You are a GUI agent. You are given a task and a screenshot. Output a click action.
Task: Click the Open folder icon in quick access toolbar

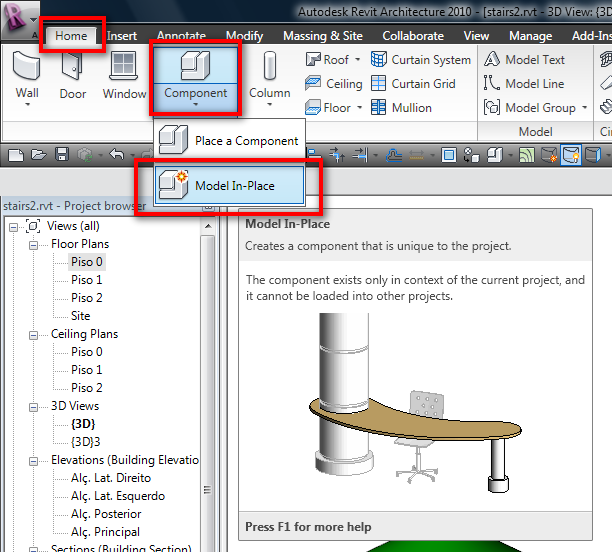click(39, 155)
